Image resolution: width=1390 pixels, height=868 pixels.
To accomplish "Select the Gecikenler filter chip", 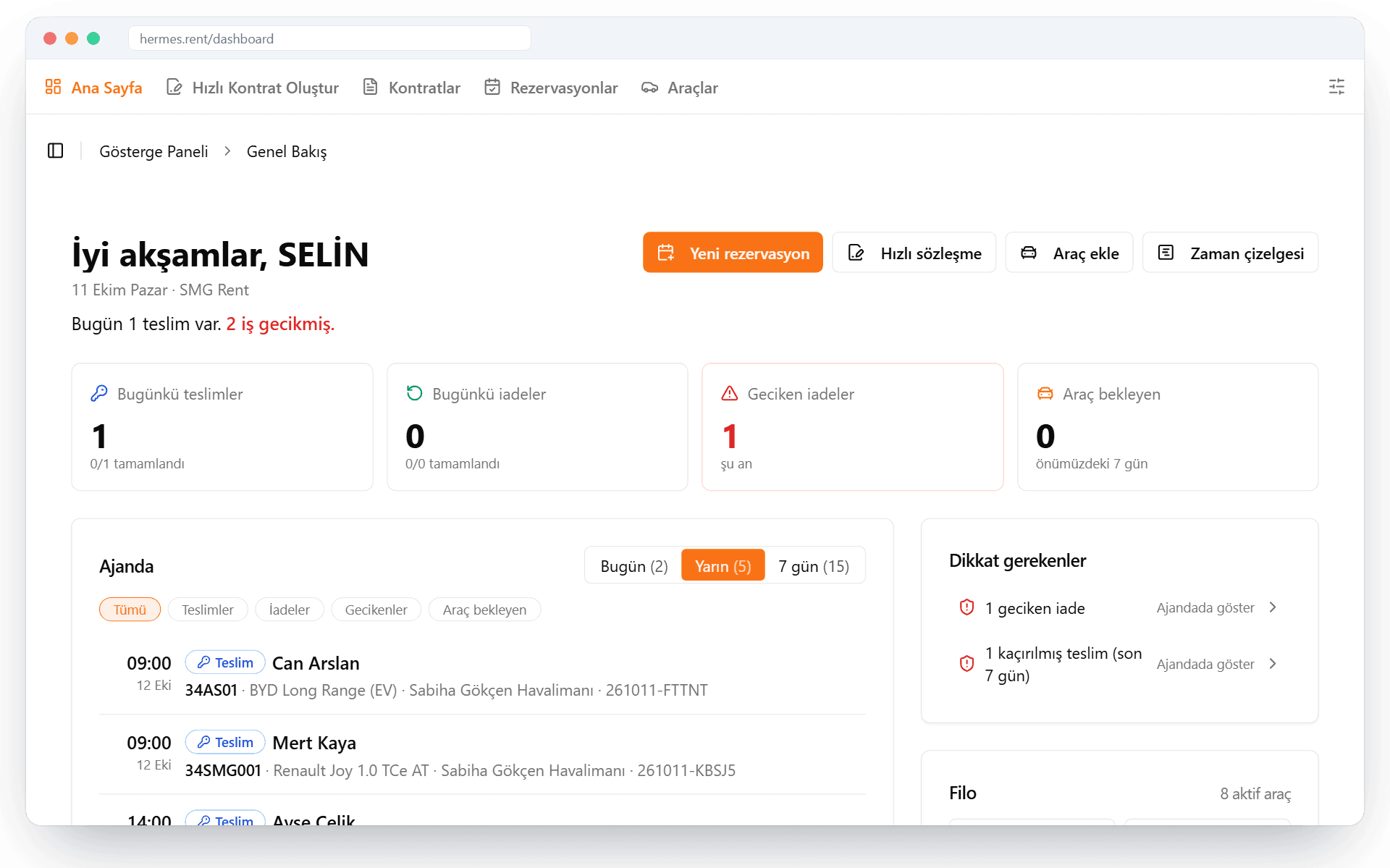I will [x=376, y=610].
